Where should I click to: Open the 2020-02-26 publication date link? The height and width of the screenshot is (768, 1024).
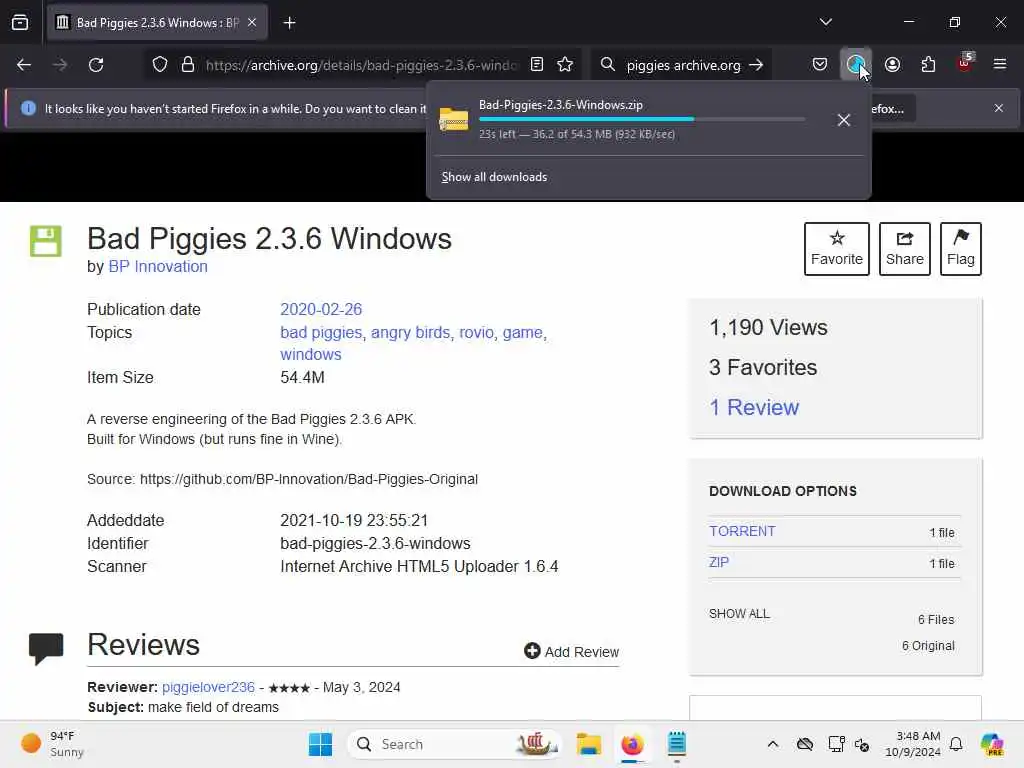tap(321, 310)
